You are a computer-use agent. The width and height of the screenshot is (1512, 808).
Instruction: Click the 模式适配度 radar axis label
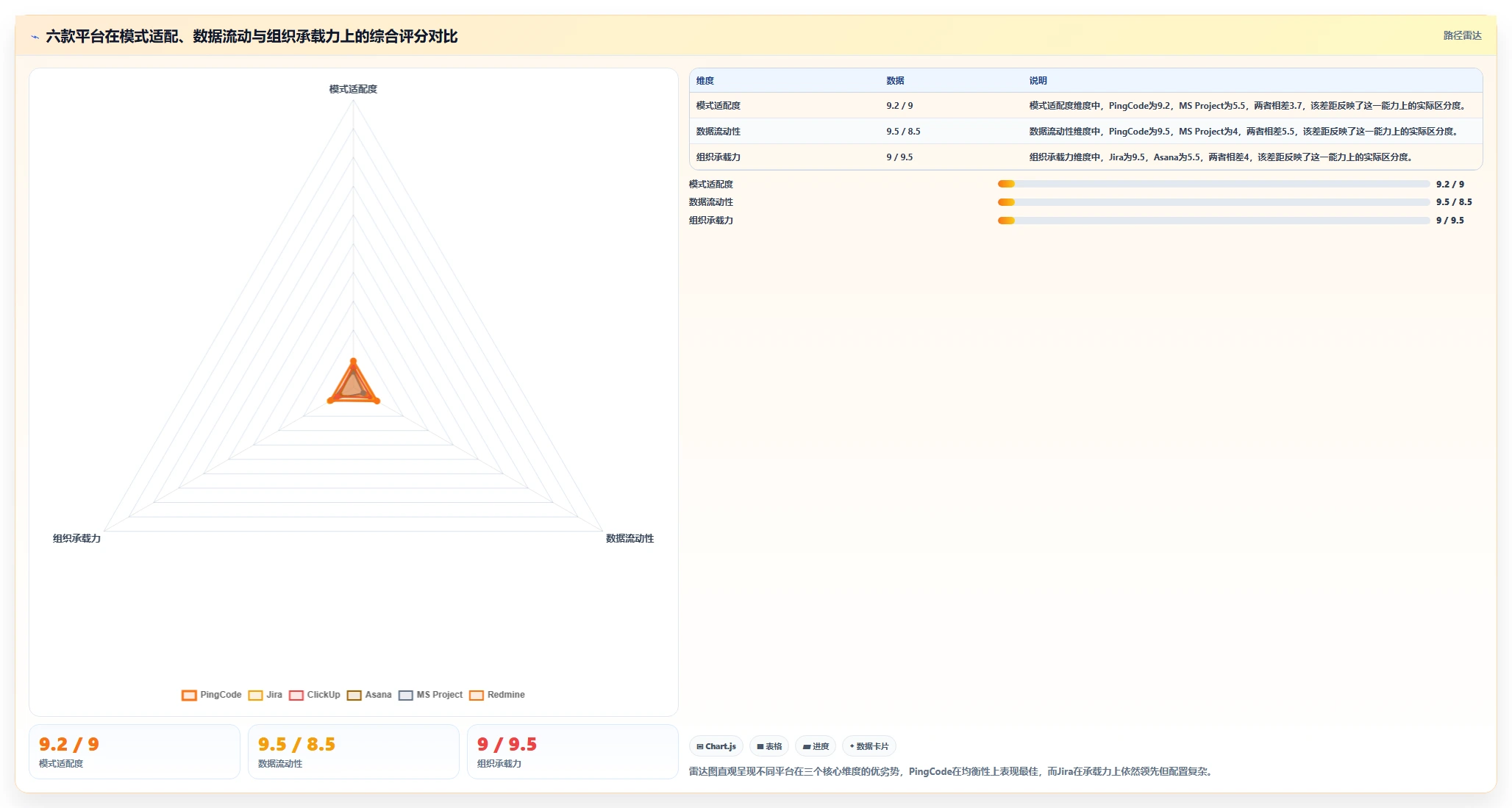353,89
